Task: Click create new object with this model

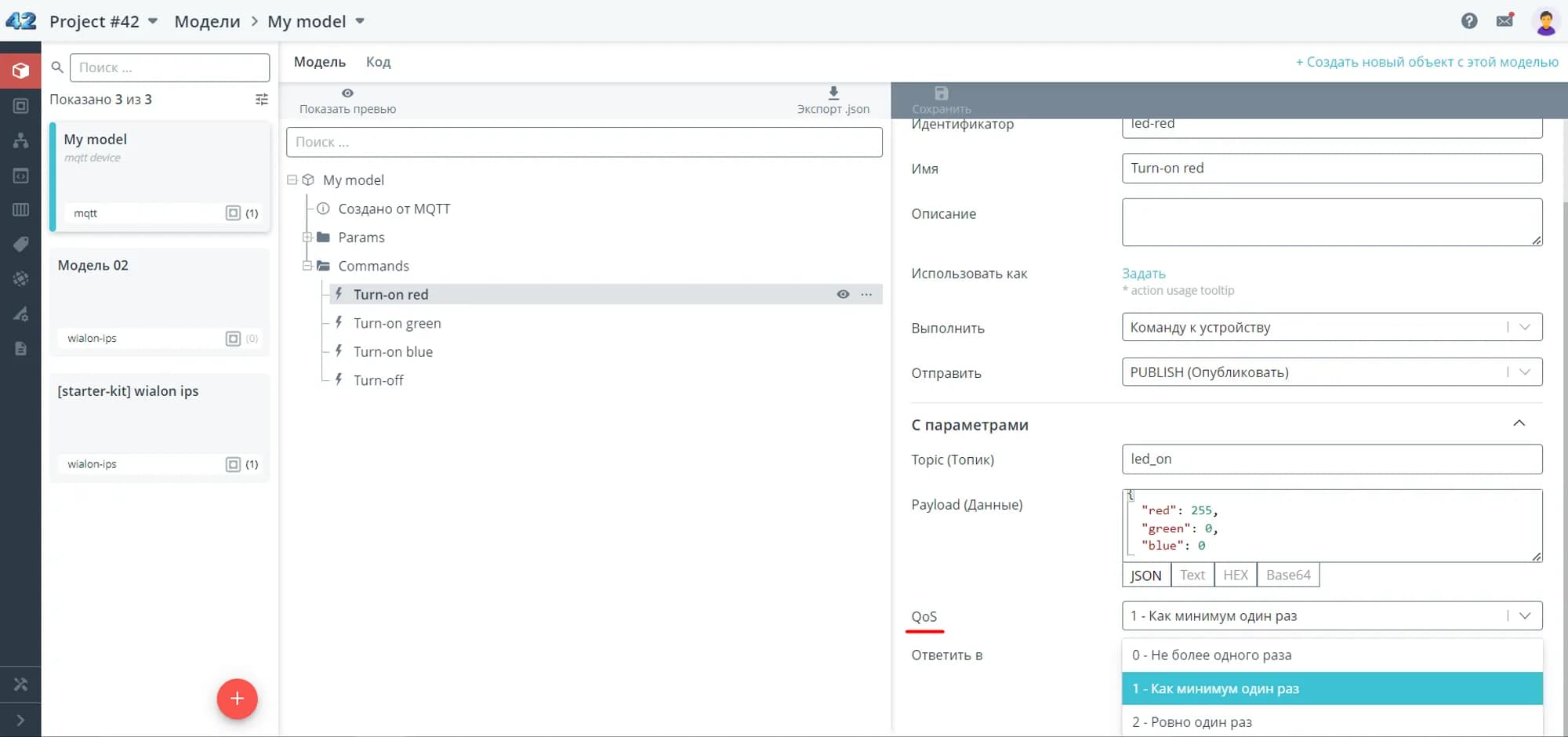Action: click(1426, 62)
